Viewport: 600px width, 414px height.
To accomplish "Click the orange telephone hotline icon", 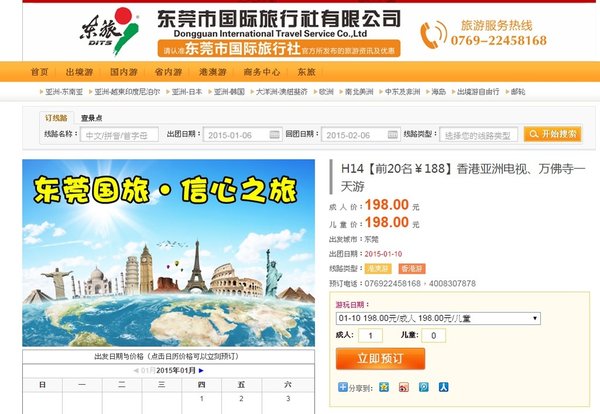I will coord(433,34).
